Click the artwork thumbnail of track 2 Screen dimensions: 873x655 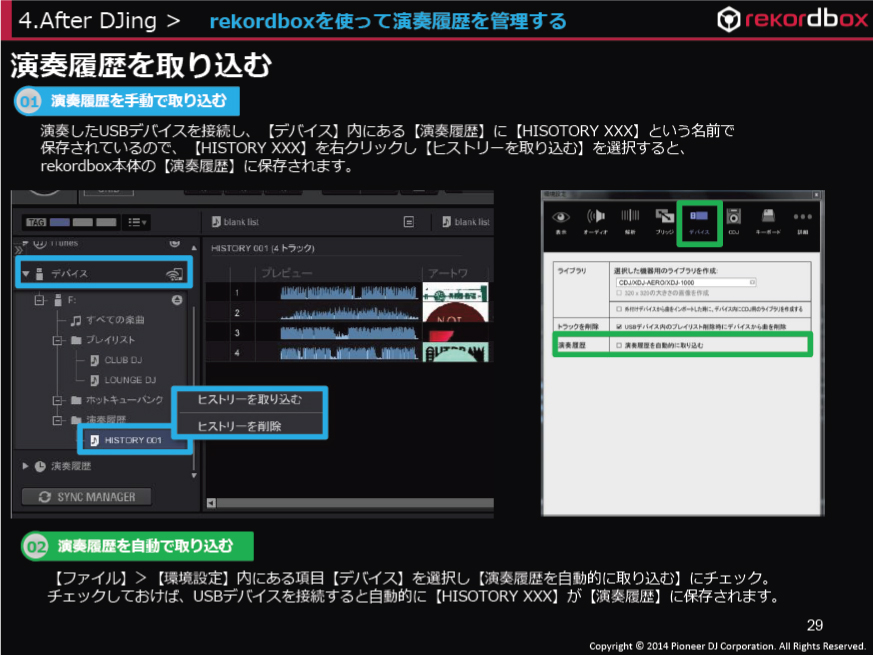point(455,312)
